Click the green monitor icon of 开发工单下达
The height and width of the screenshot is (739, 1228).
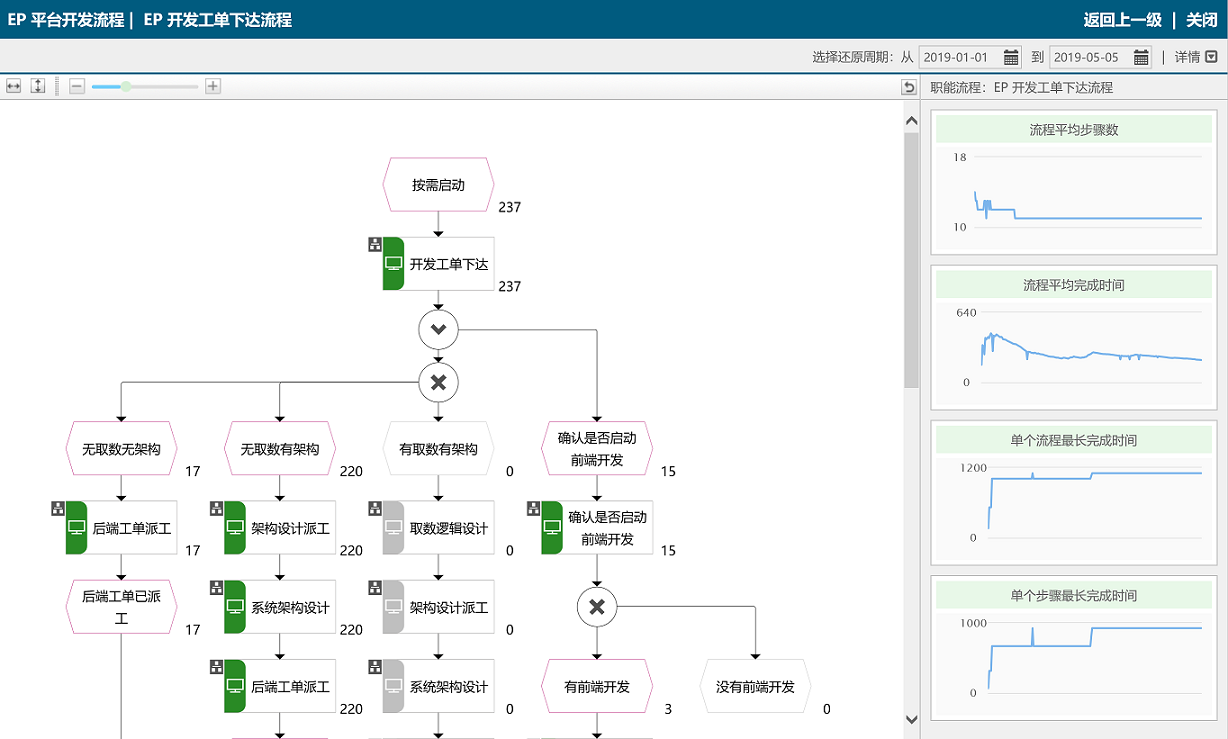[393, 264]
